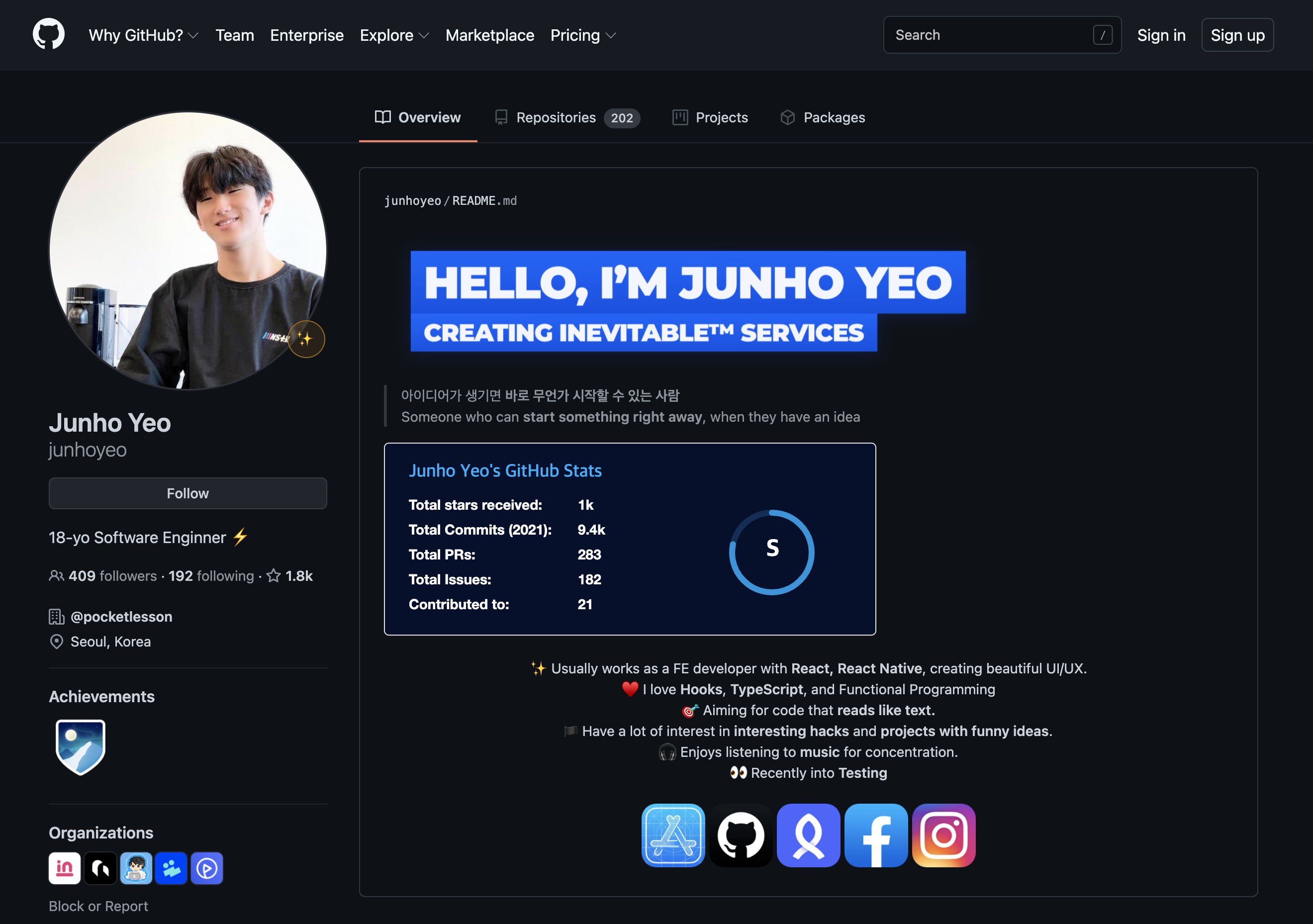Viewport: 1313px width, 924px height.
Task: Expand the Explore dropdown menu
Action: 394,35
